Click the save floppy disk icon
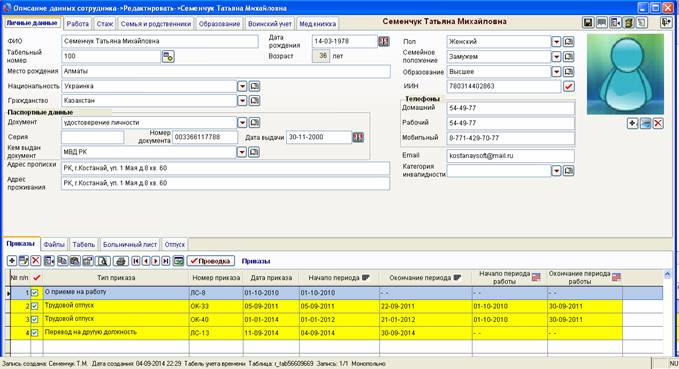Screen dimensions: 679x369 coord(588,23)
